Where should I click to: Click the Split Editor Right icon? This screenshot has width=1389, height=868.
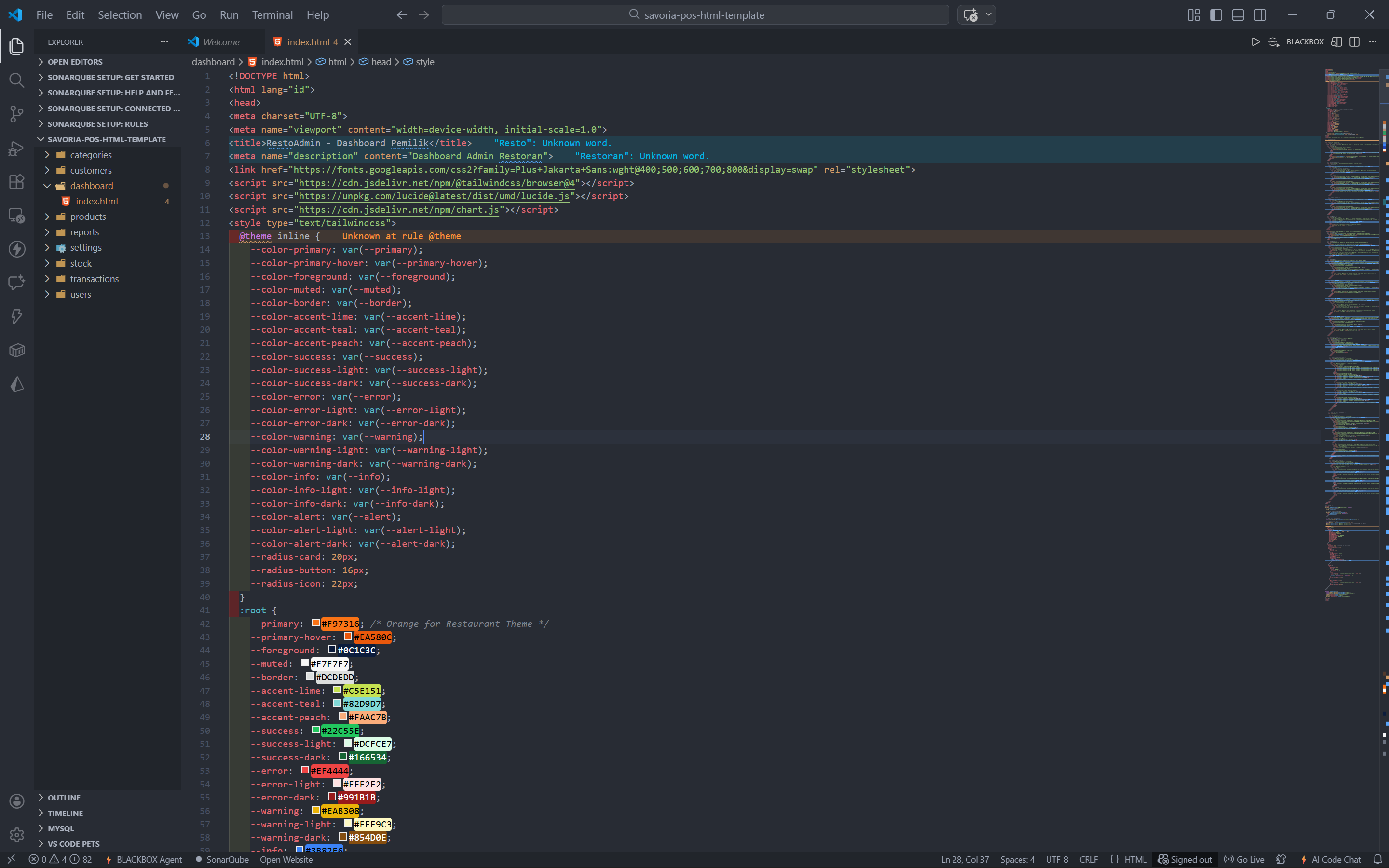coord(1355,42)
